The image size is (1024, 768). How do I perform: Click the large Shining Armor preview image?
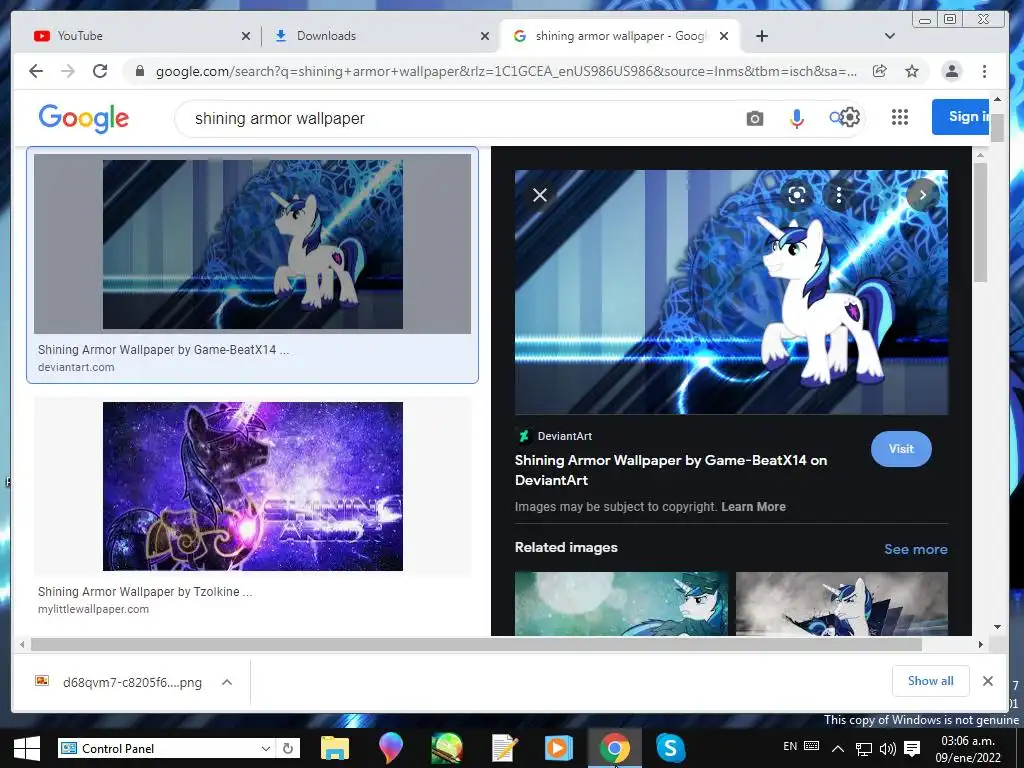(x=731, y=292)
